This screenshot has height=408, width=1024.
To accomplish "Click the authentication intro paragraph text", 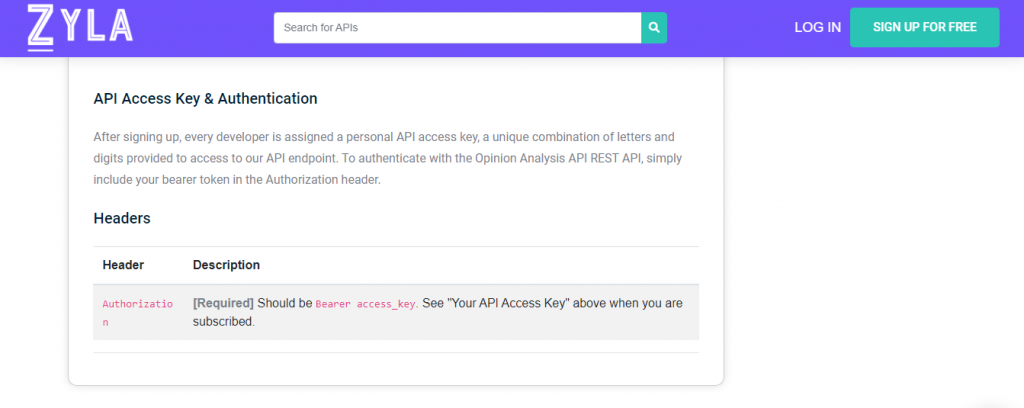I will pyautogui.click(x=384, y=159).
